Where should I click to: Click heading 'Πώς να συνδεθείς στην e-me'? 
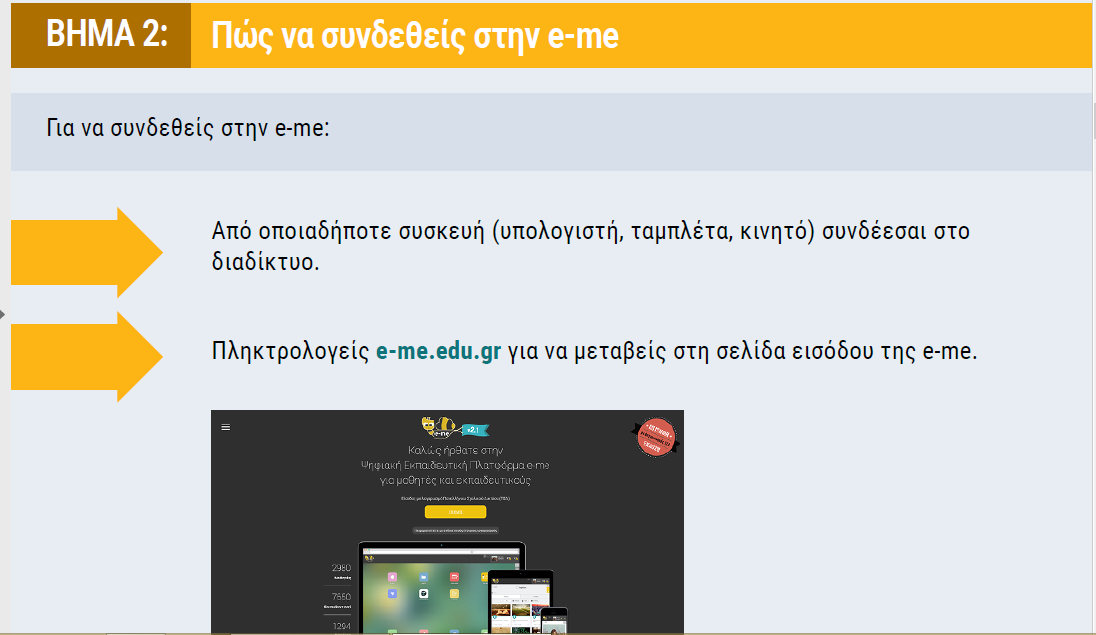(x=414, y=36)
